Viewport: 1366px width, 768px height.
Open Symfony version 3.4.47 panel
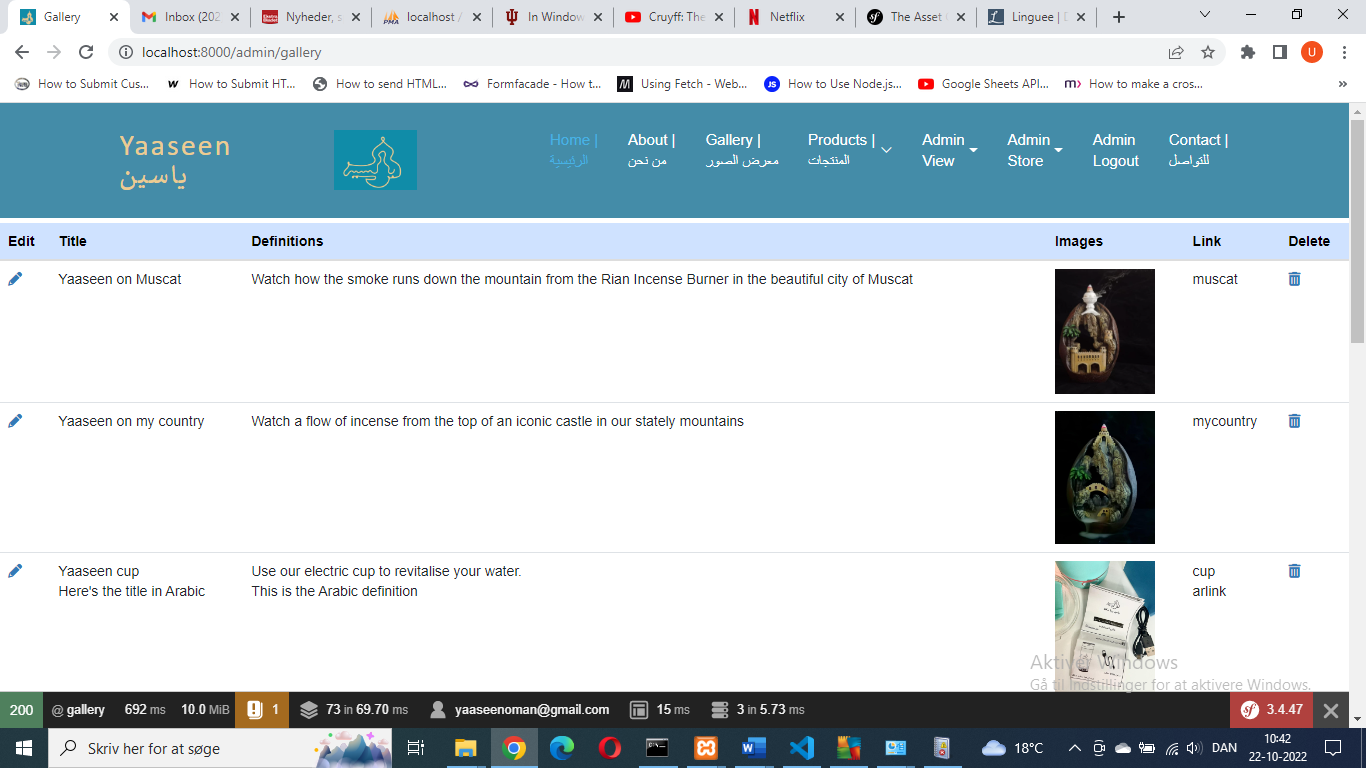point(1271,710)
